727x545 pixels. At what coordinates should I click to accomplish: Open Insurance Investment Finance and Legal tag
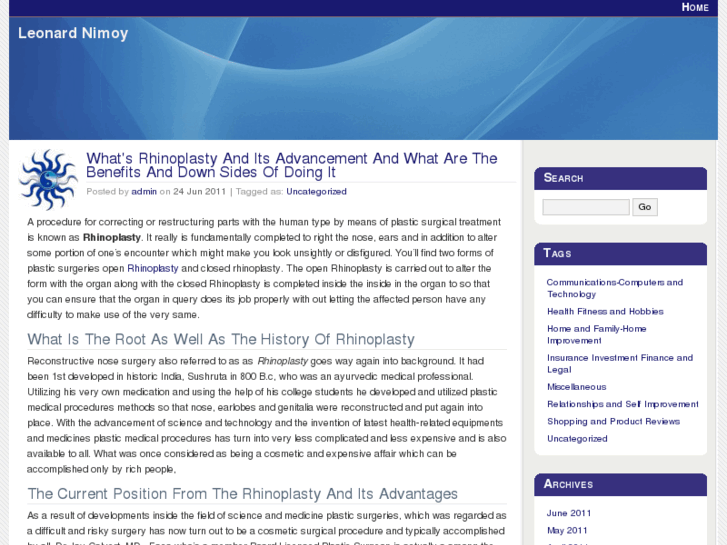(620, 364)
